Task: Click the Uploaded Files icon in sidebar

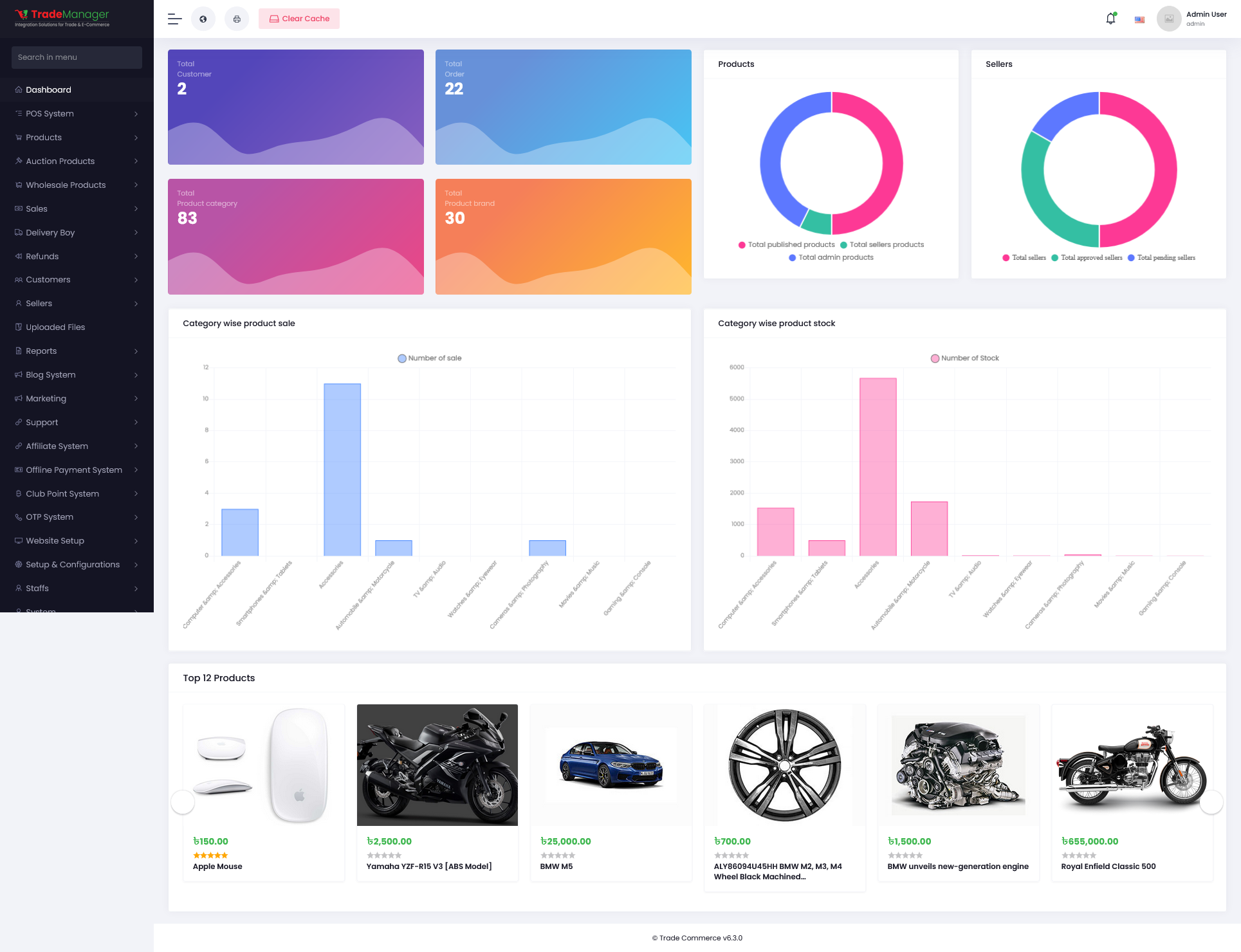Action: (19, 327)
